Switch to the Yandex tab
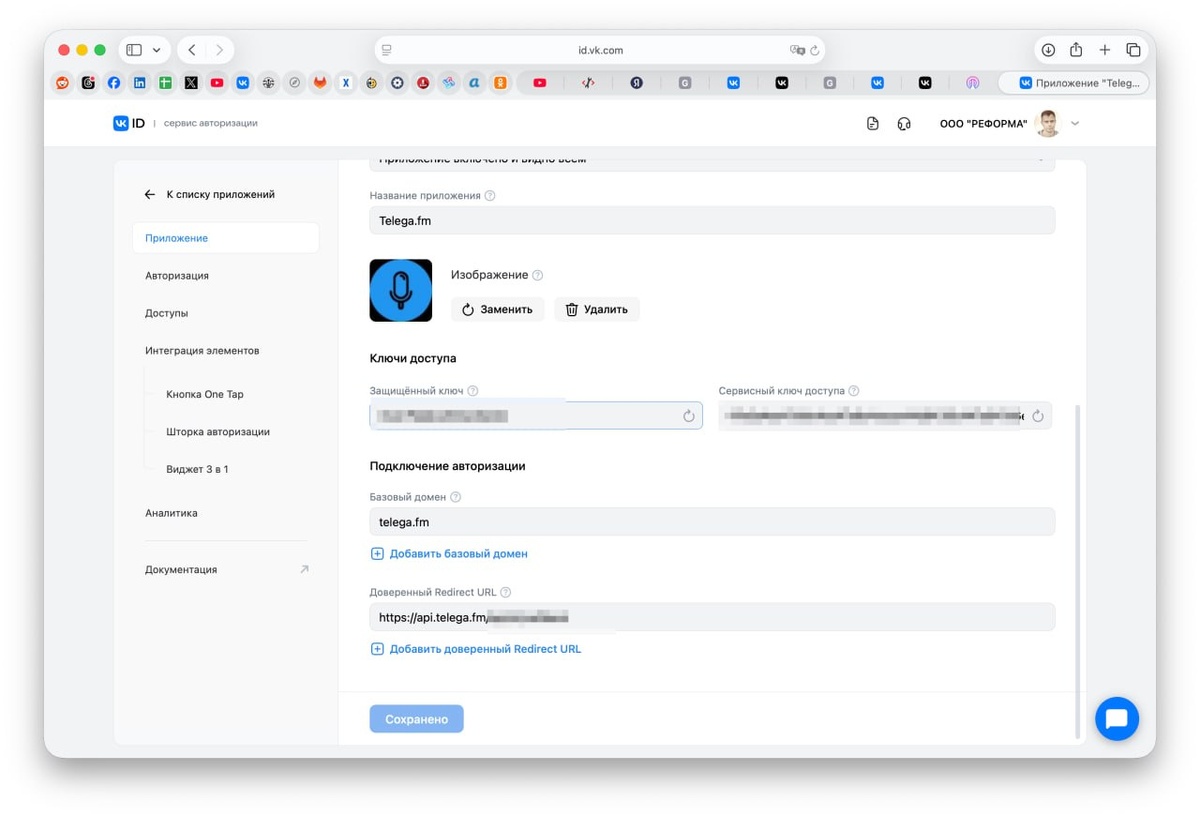 coord(636,83)
